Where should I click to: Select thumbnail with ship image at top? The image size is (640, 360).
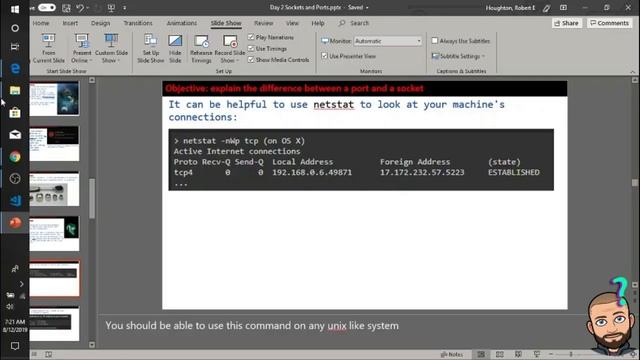(x=54, y=98)
